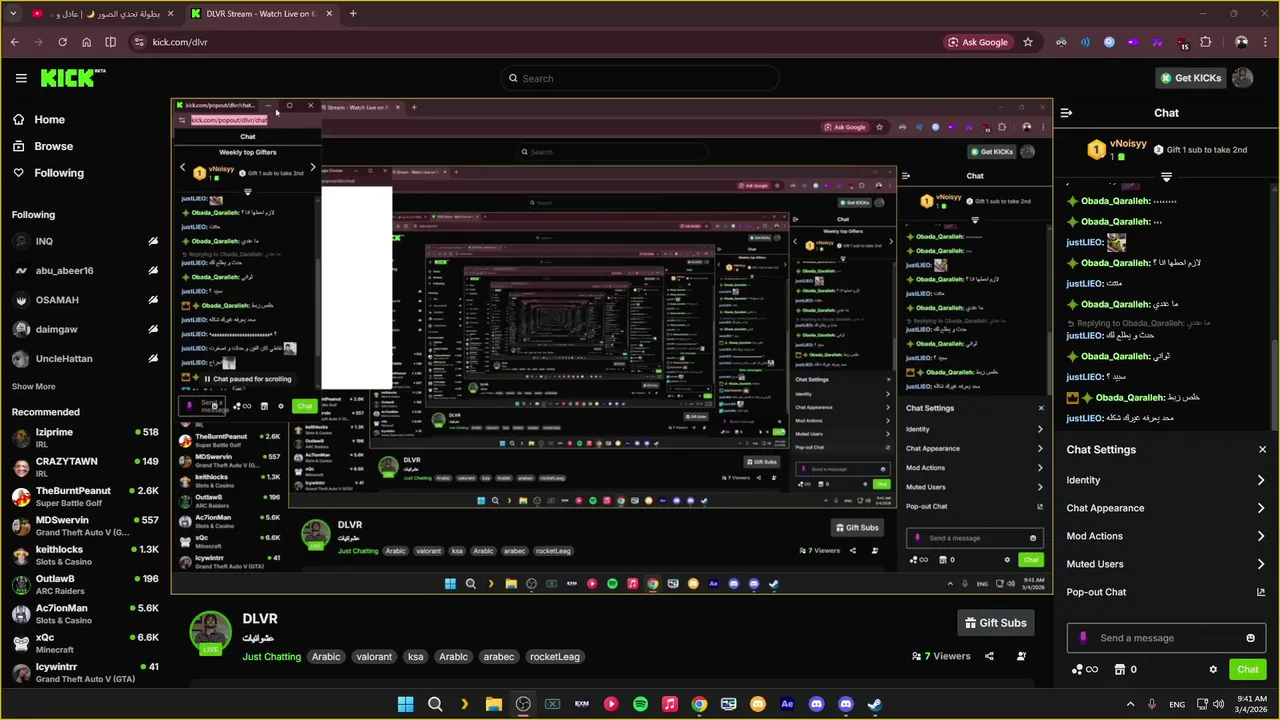Image resolution: width=1280 pixels, height=720 pixels.
Task: Open the shop icon showing 0
Action: pos(1126,670)
